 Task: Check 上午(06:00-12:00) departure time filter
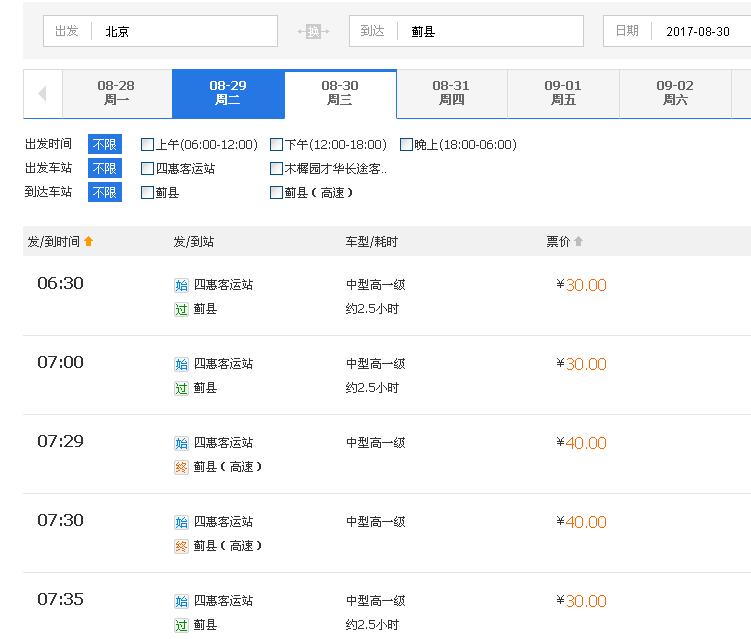(x=148, y=144)
